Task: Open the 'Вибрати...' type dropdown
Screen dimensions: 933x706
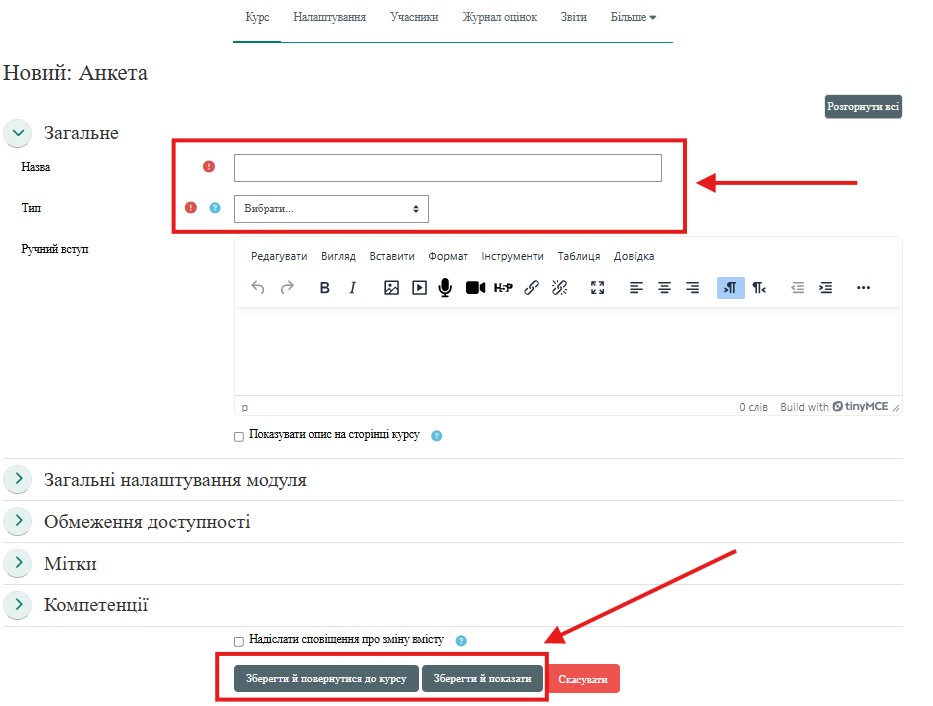Action: pos(331,209)
